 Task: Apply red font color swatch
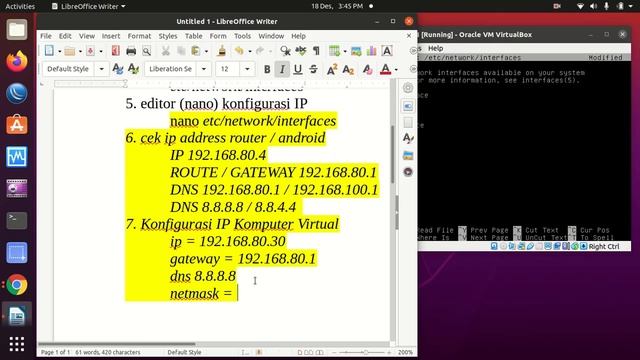tap(385, 69)
